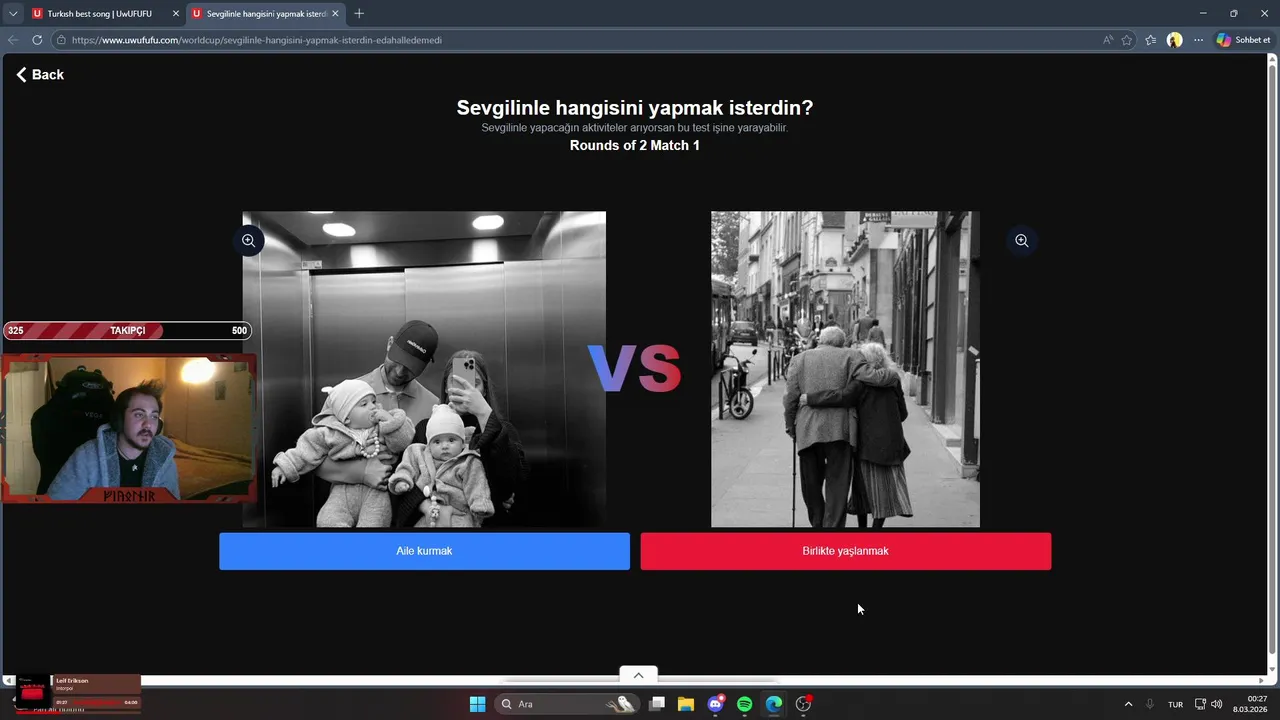The image size is (1280, 720).
Task: Select the Sevgilinle hangisini yapmak tab
Action: (265, 14)
